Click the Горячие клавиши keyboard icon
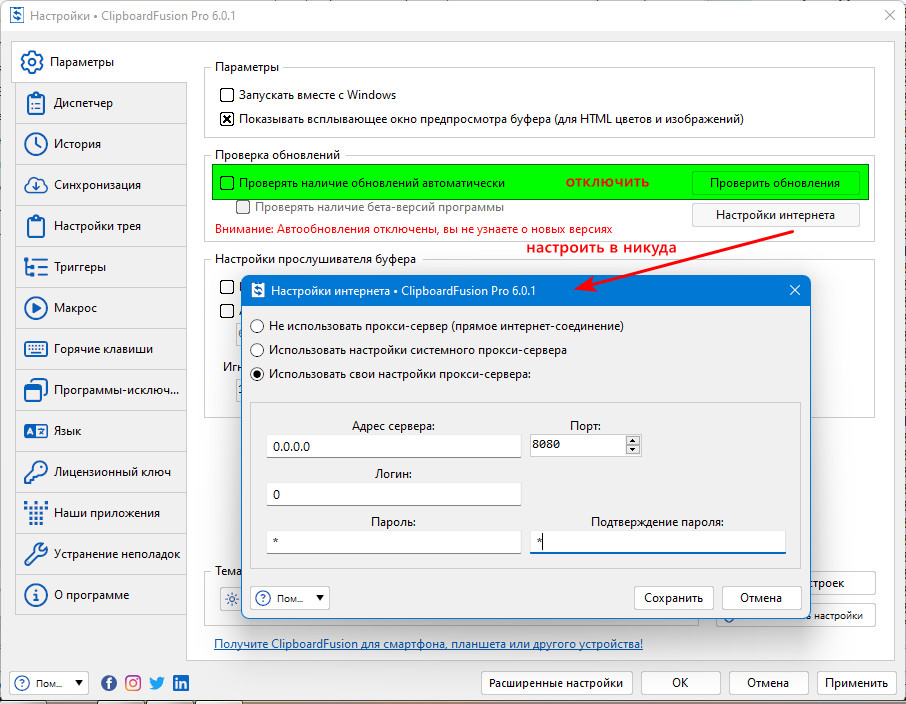Viewport: 906px width, 704px height. [36, 349]
